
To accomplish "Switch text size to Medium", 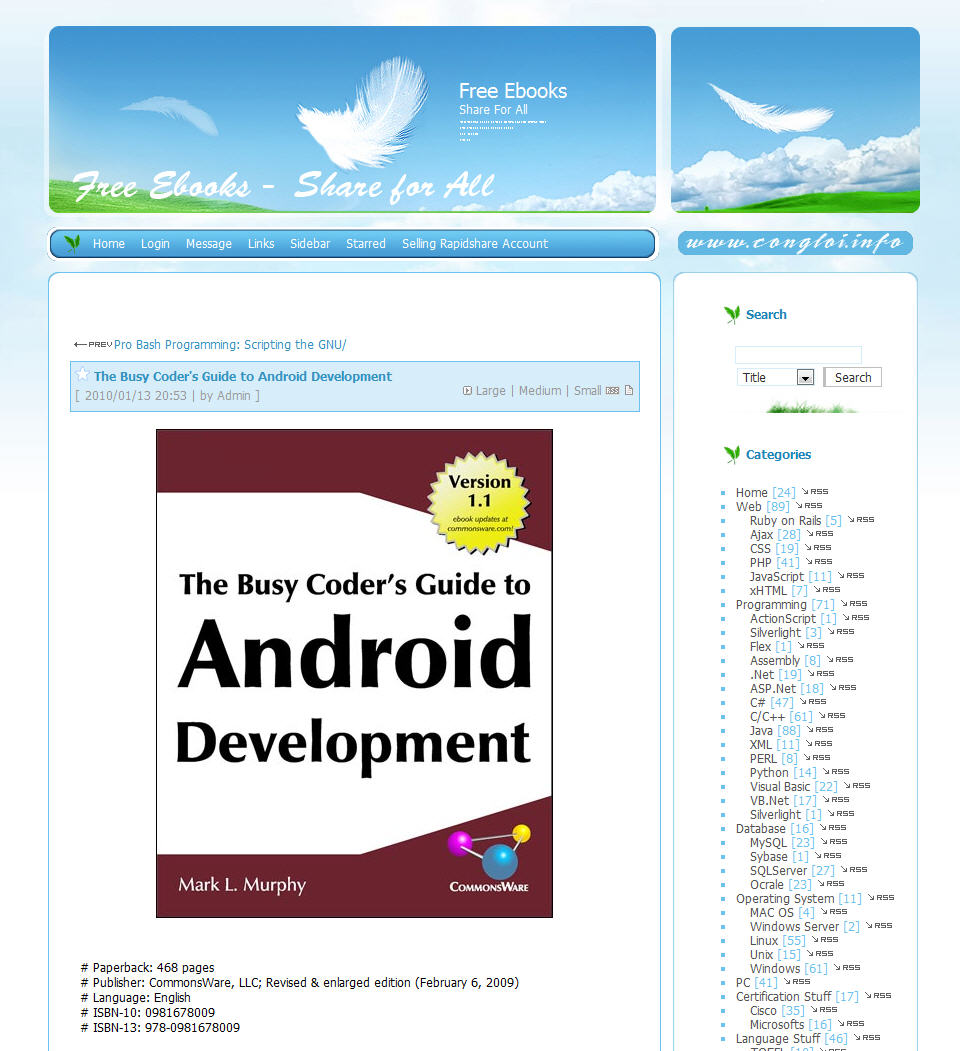I will pyautogui.click(x=540, y=391).
